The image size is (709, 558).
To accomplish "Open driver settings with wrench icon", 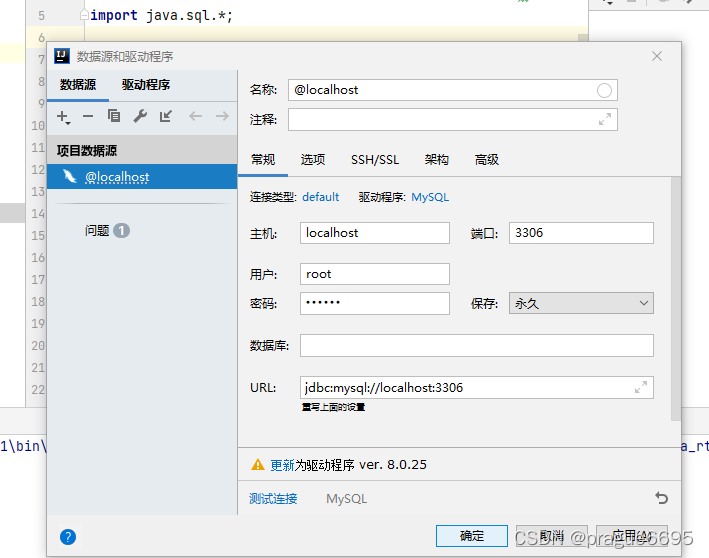I will point(140,116).
